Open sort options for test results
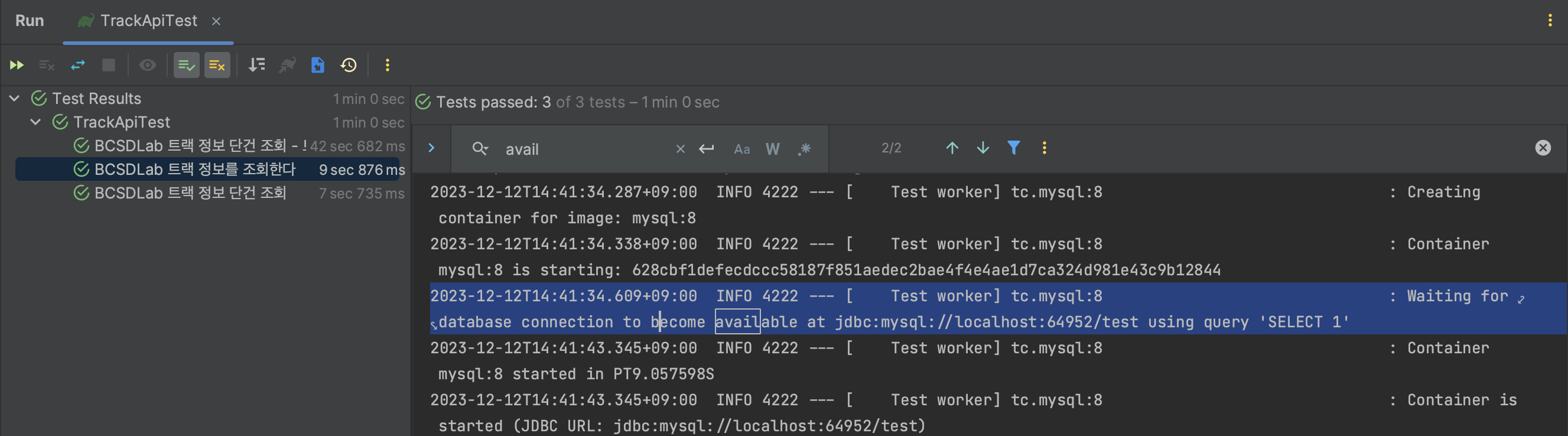1568x436 pixels. coord(257,65)
